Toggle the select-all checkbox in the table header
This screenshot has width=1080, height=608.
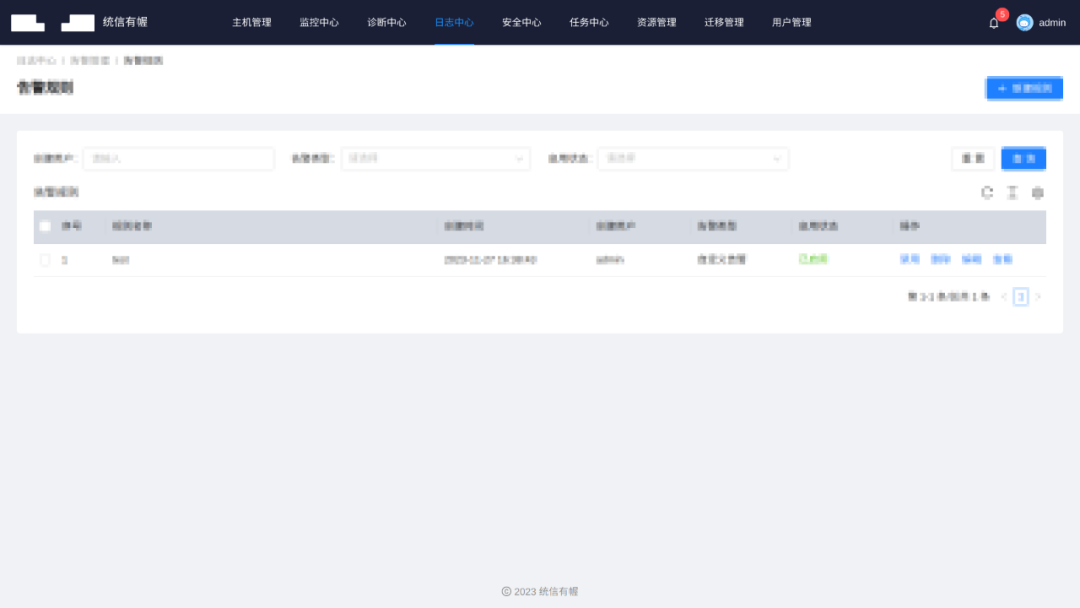tap(45, 226)
